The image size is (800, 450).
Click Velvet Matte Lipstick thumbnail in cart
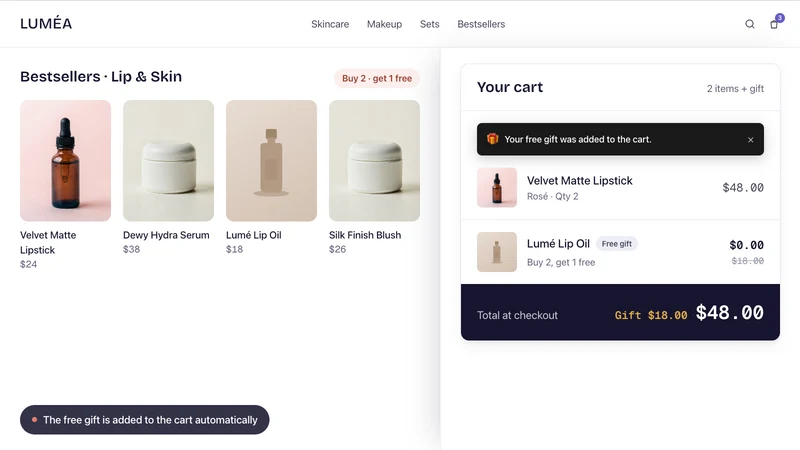click(497, 188)
